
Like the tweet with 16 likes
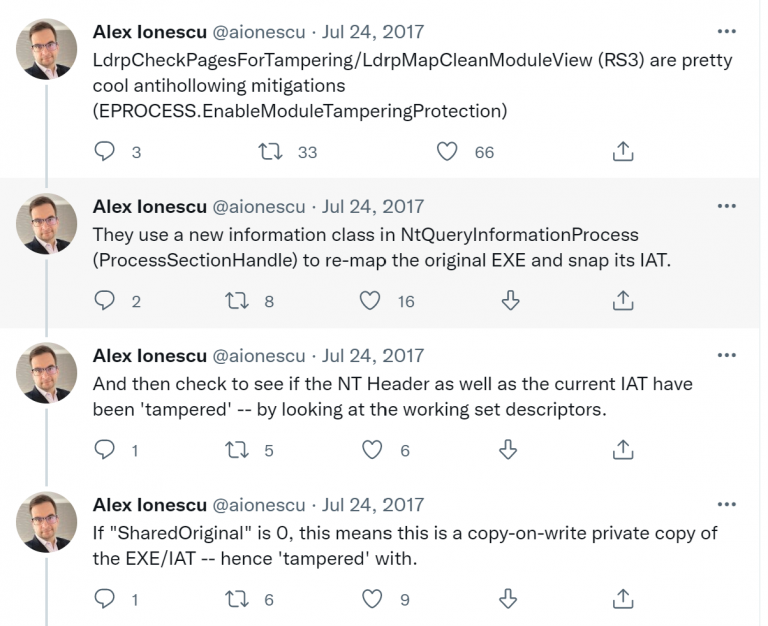[370, 300]
